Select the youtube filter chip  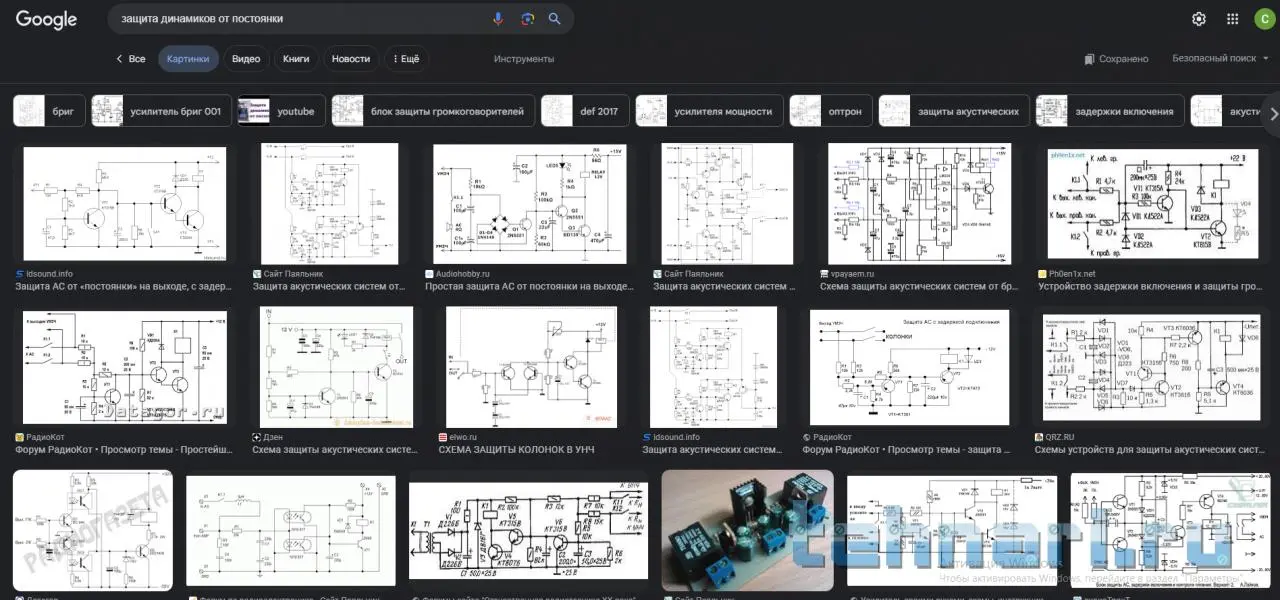coord(282,111)
